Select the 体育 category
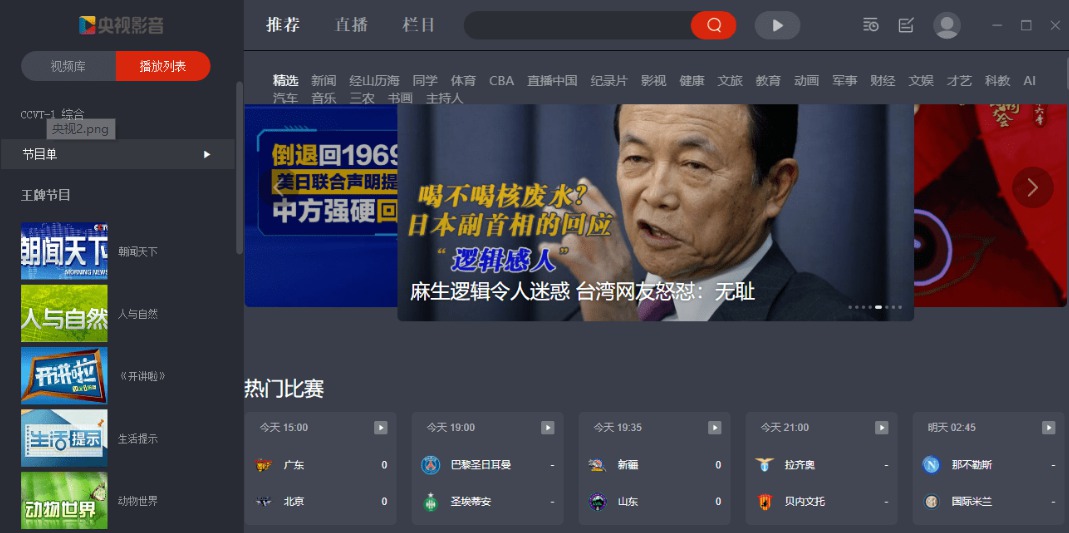This screenshot has height=533, width=1069. point(463,80)
